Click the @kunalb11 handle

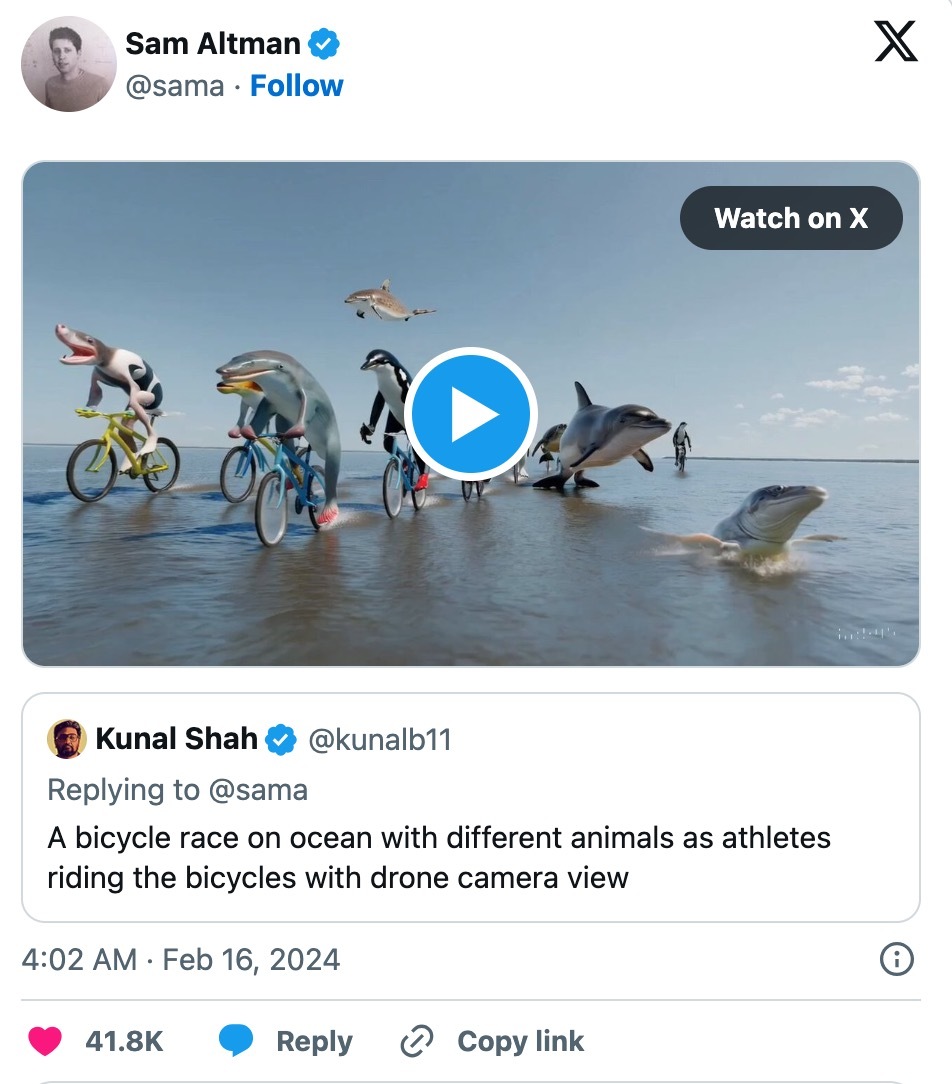pyautogui.click(x=379, y=740)
